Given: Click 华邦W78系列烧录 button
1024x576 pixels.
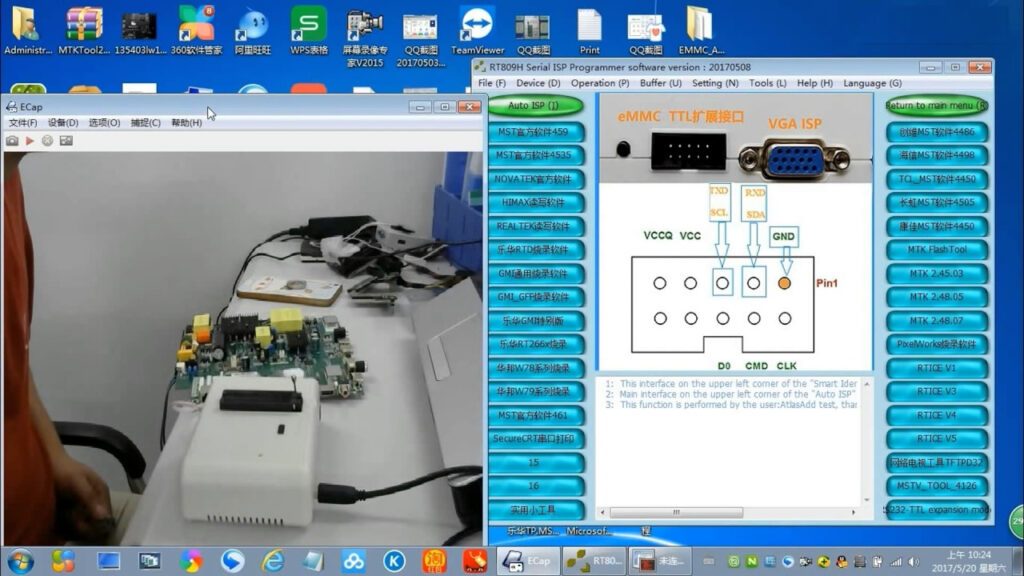Looking at the screenshot, I should pos(535,368).
